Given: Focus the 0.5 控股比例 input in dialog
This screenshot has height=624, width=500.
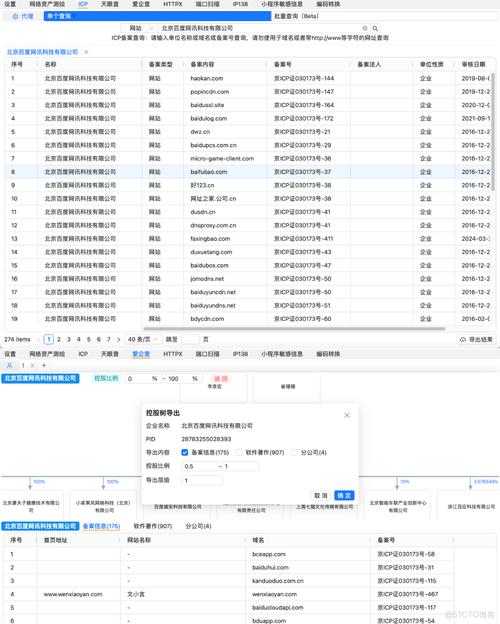Looking at the screenshot, I should click(x=199, y=466).
